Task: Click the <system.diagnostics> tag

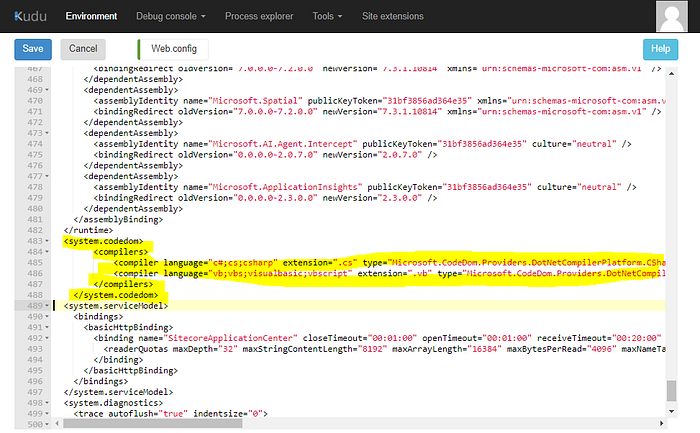Action: tap(113, 403)
